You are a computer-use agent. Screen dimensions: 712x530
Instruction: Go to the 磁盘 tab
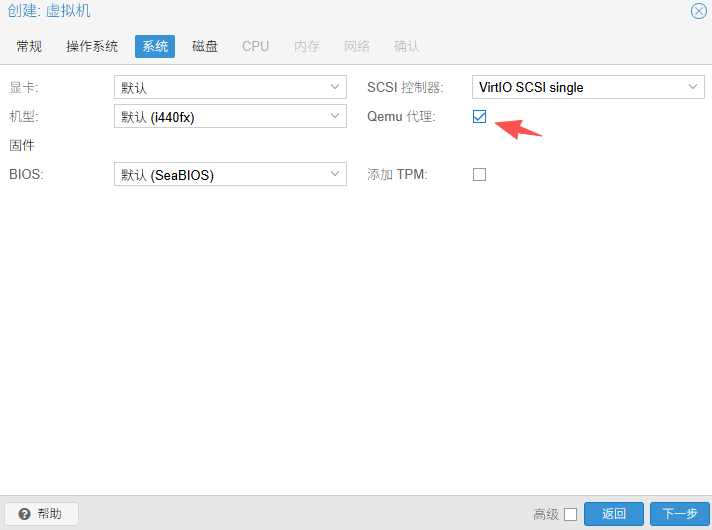click(x=205, y=46)
